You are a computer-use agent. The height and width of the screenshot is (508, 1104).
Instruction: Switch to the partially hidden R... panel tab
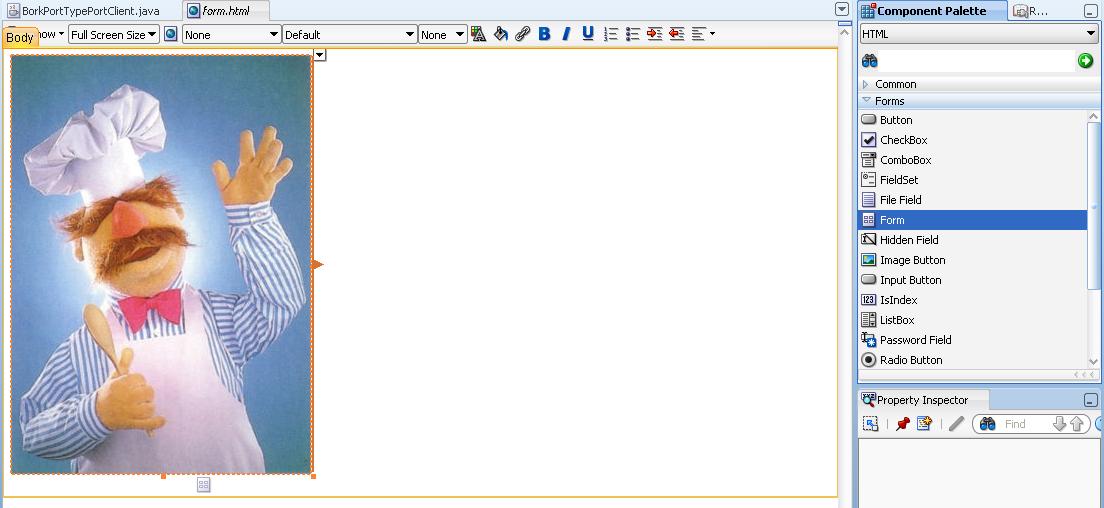[x=1031, y=11]
